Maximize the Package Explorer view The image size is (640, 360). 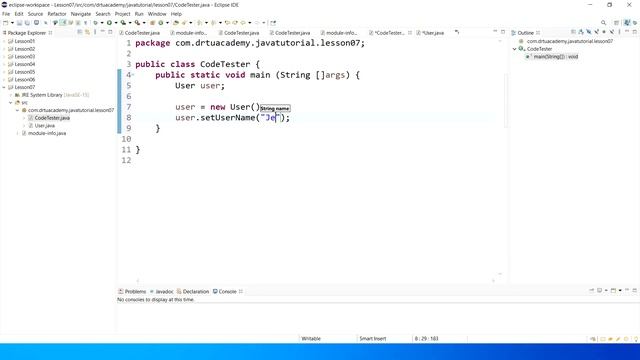coord(110,32)
